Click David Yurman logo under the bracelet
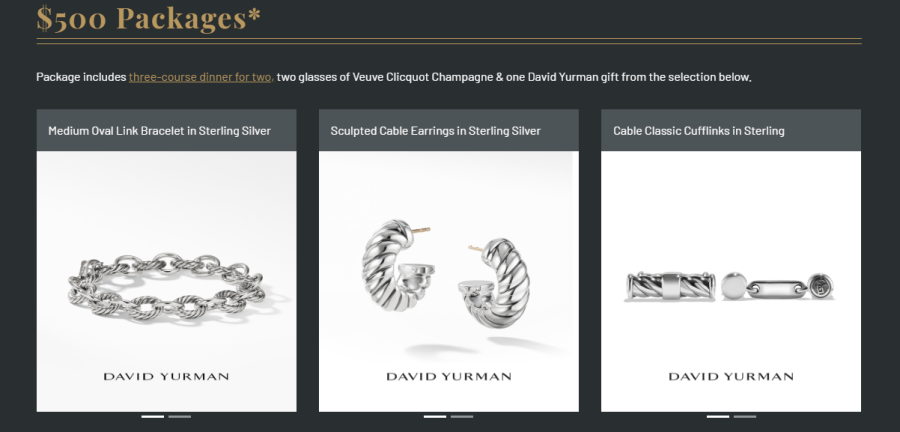Image resolution: width=900 pixels, height=432 pixels. click(166, 377)
